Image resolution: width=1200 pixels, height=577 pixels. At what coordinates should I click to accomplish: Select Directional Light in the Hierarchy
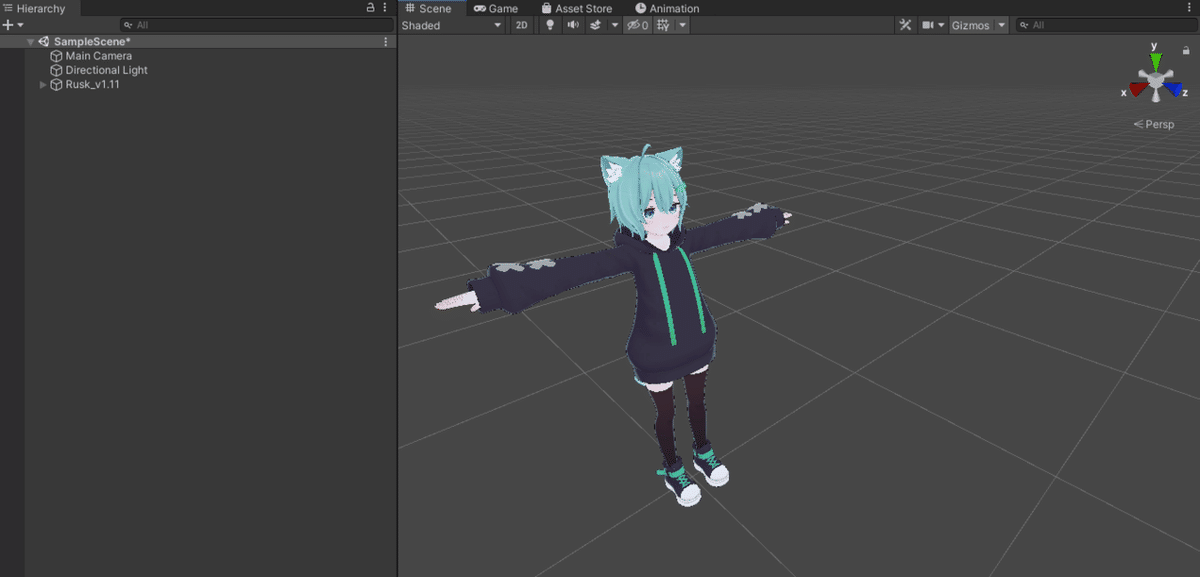tap(106, 70)
